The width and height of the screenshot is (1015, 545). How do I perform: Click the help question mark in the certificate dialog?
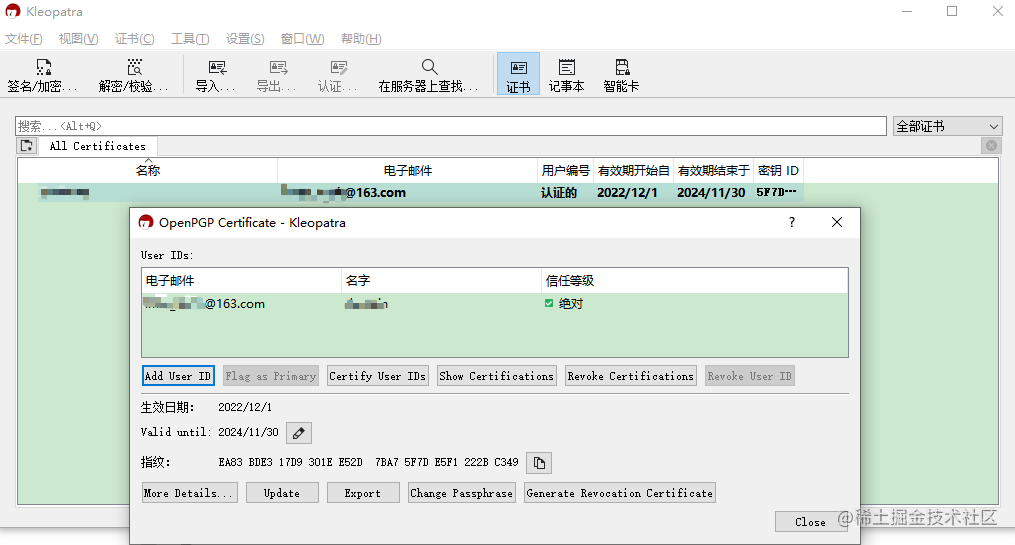(x=792, y=222)
